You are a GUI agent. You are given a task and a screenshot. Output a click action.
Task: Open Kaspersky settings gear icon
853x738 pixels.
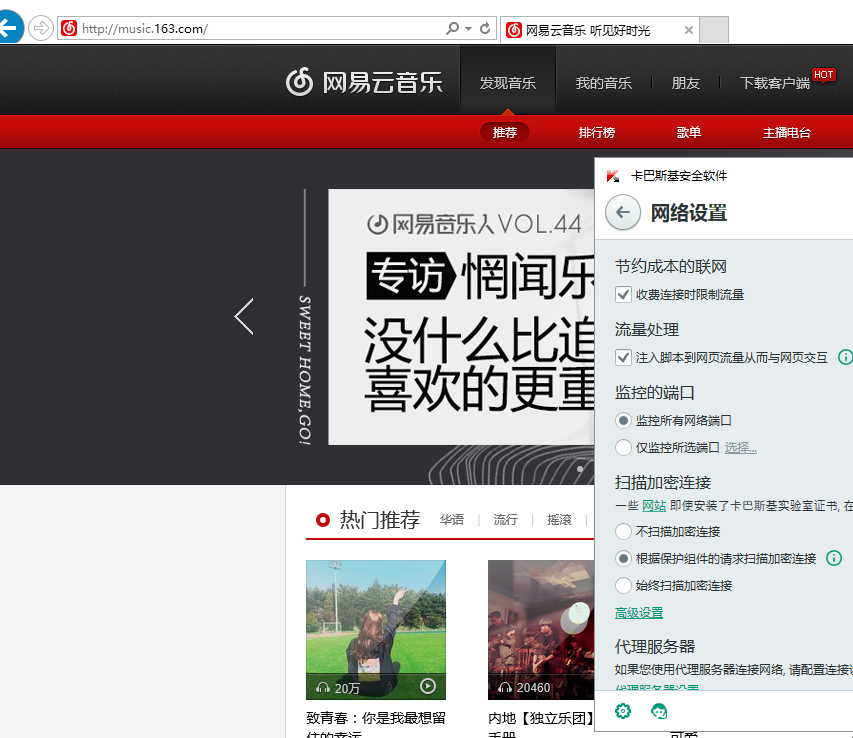pyautogui.click(x=623, y=711)
